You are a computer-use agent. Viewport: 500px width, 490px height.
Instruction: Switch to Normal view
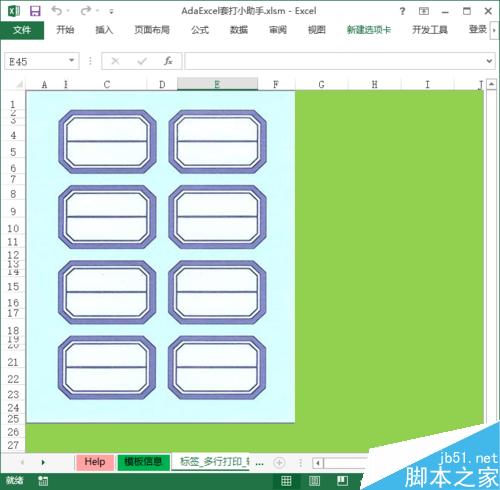point(286,481)
